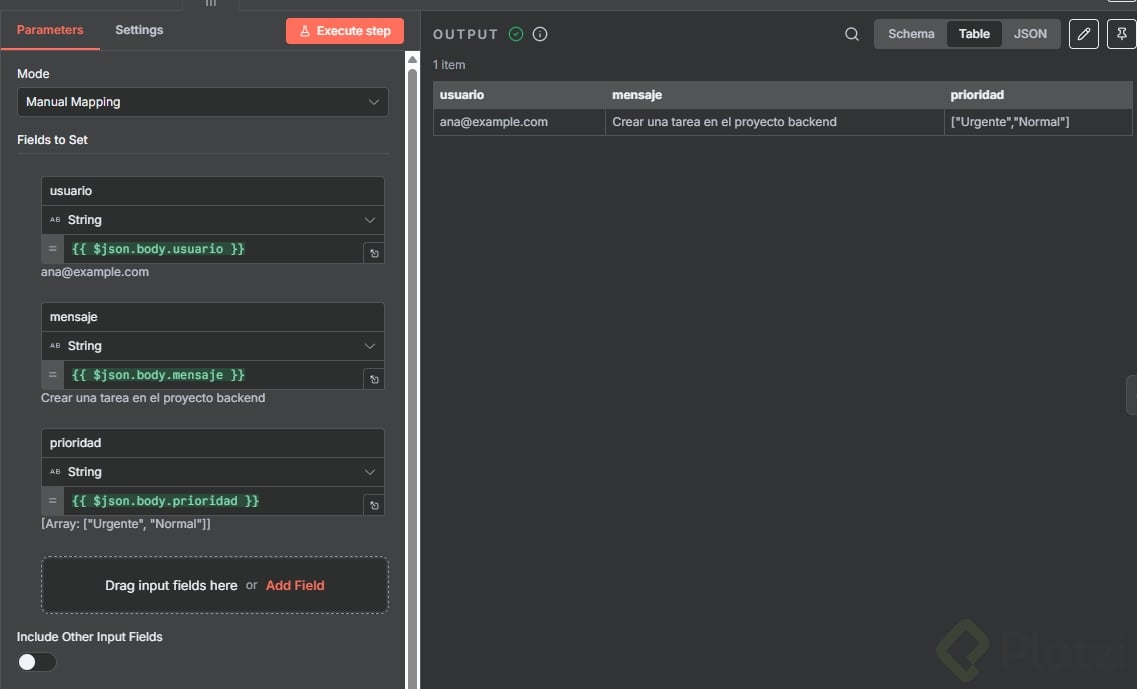Open the type dropdown for mensaje field

pyautogui.click(x=212, y=346)
